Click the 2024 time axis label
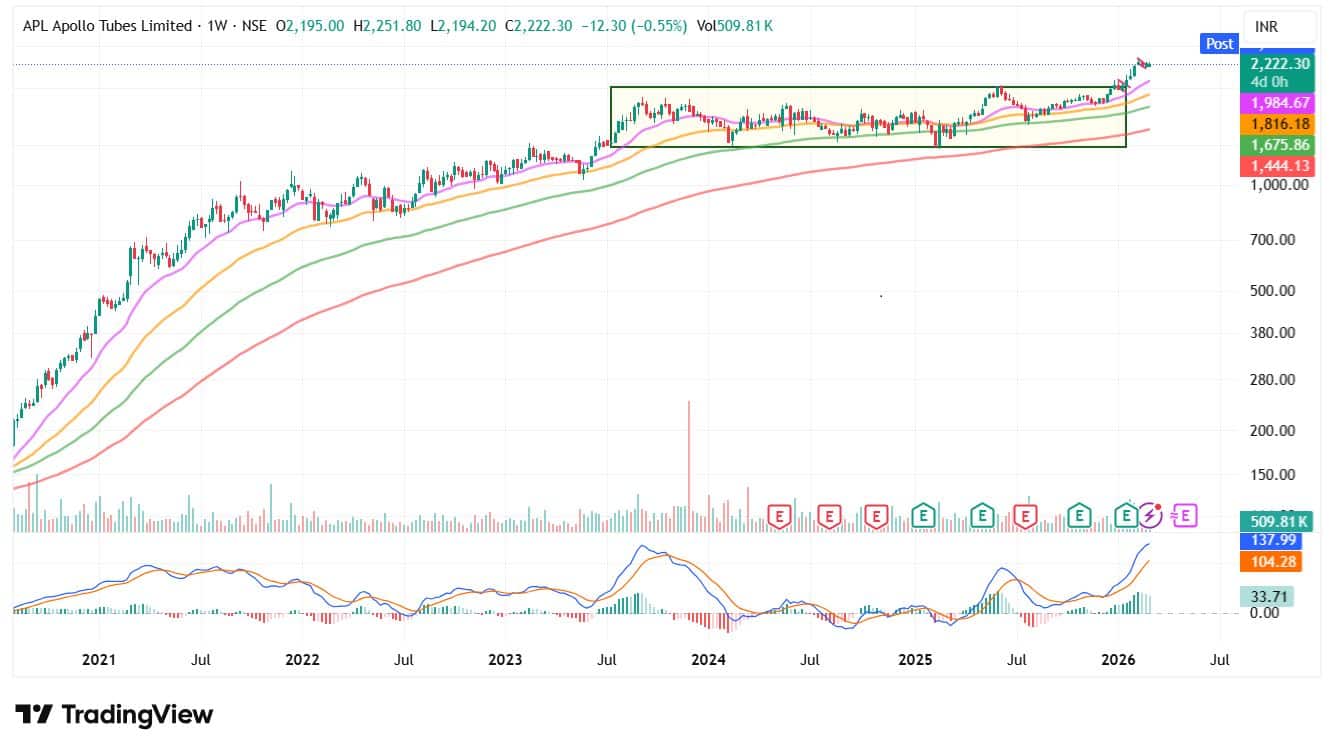Image resolution: width=1334 pixels, height=752 pixels. pos(709,660)
